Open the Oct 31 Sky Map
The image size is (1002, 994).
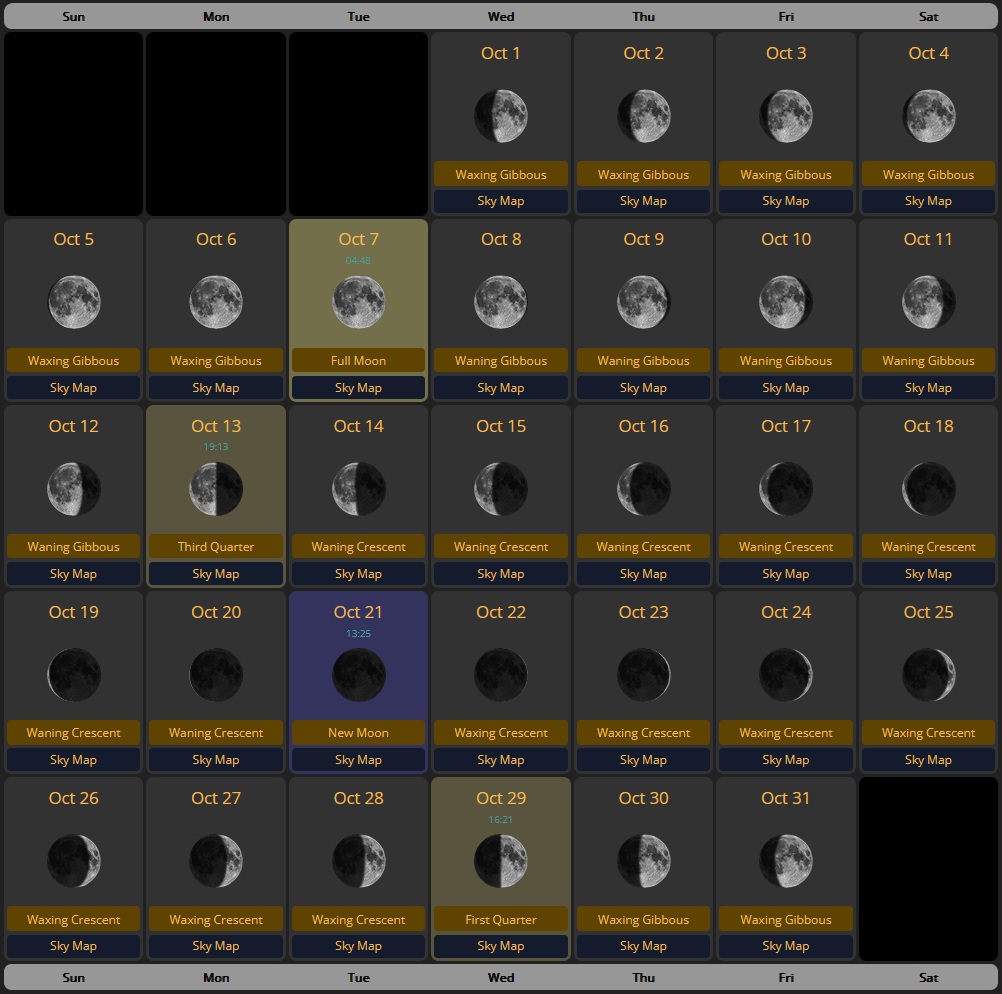(x=786, y=946)
